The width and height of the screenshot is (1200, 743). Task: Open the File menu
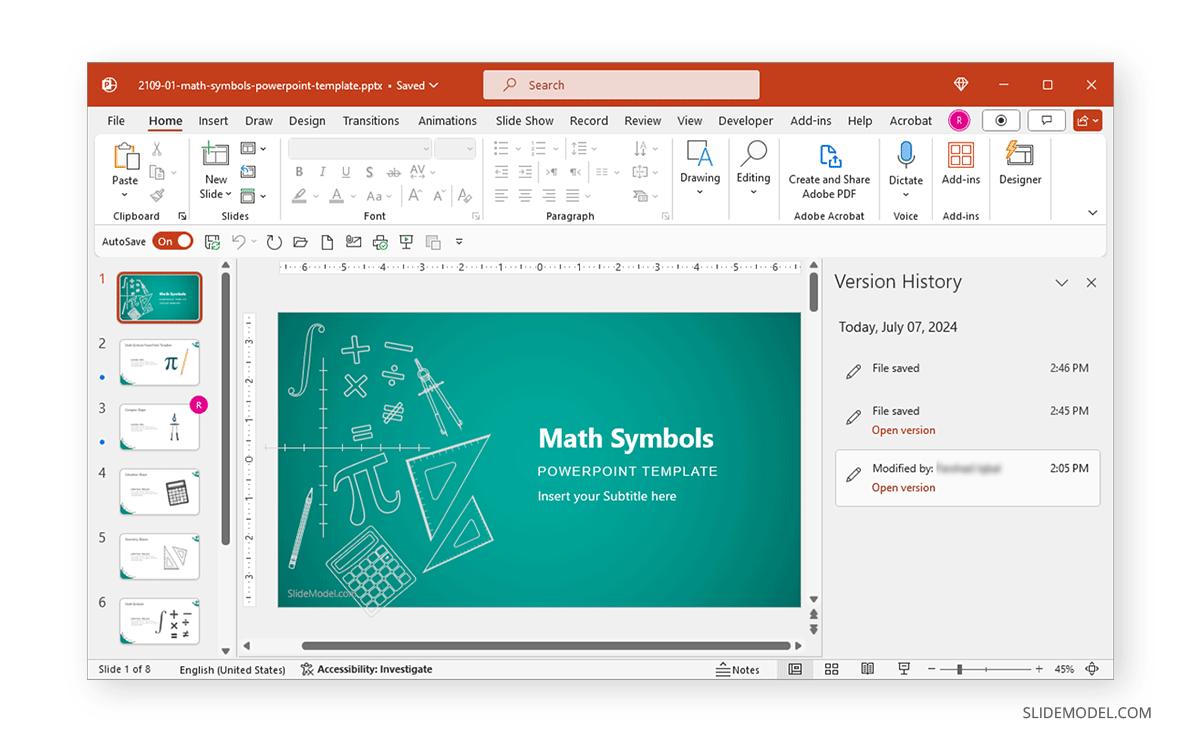[116, 121]
